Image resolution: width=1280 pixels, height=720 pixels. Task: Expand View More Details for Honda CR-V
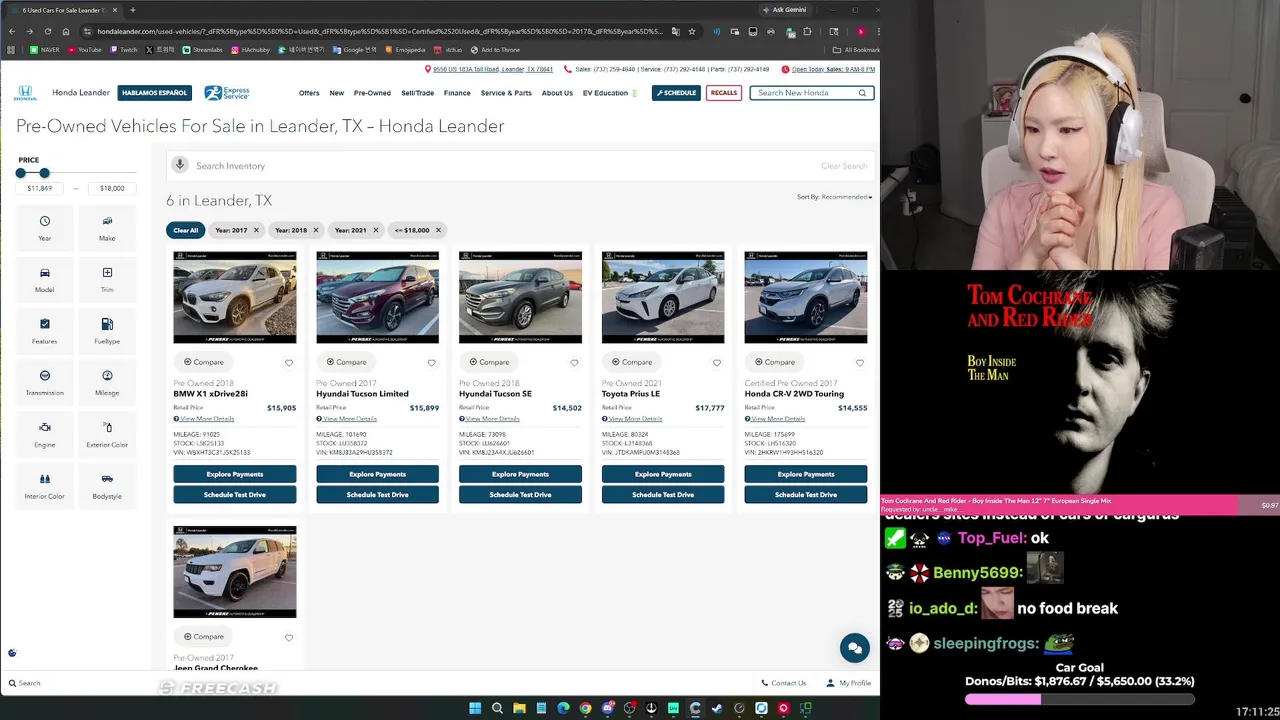[x=775, y=419]
